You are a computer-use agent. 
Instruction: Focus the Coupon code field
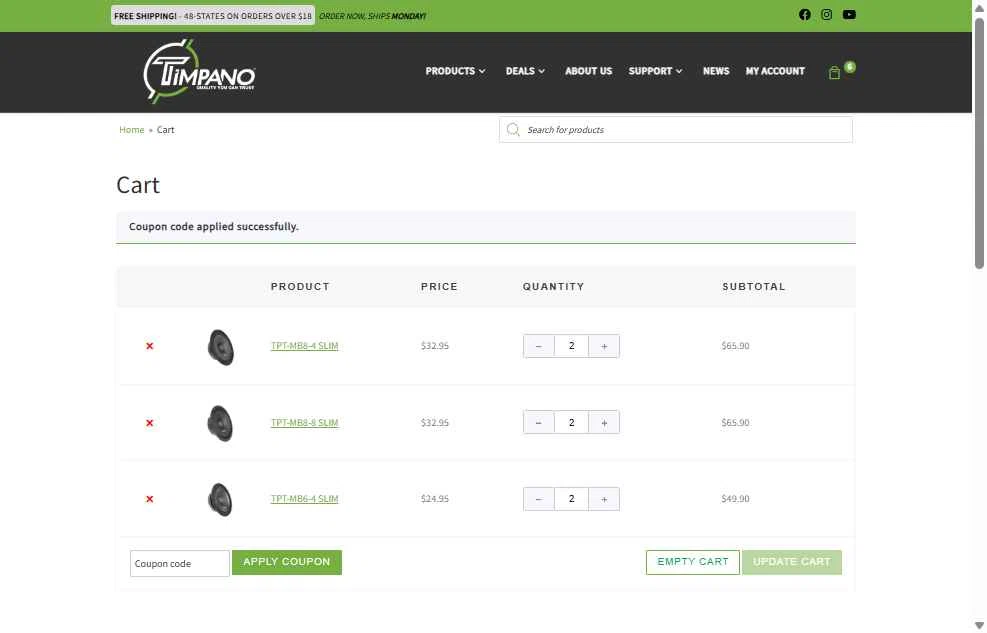[179, 563]
